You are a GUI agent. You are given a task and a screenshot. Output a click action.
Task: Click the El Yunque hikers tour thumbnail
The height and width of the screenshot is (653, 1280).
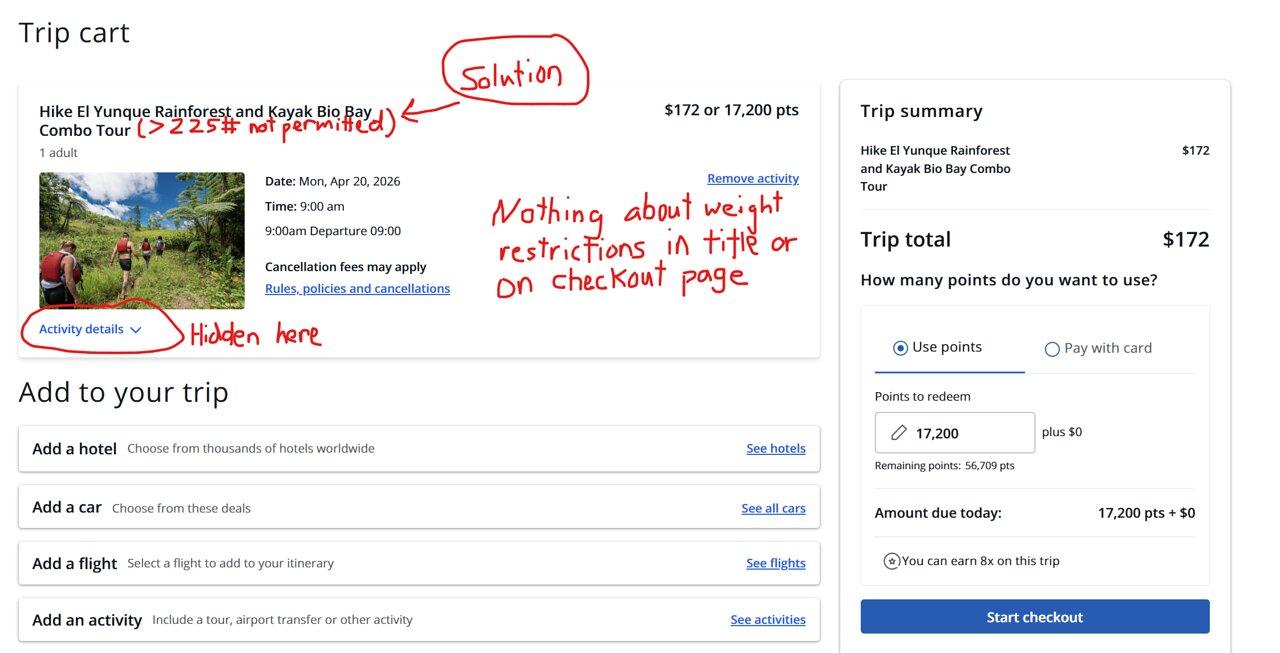coord(142,241)
